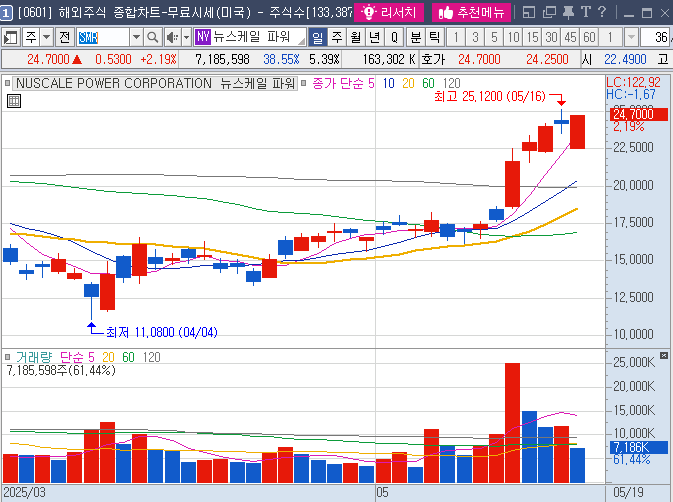Pin the window with the pushpin icon
Image resolution: width=673 pixels, height=502 pixels.
pos(568,12)
